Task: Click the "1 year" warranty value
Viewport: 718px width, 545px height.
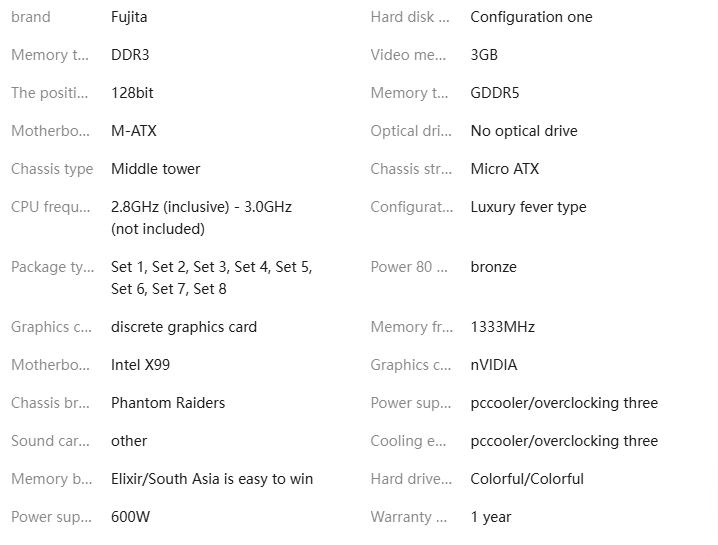Action: (x=490, y=517)
